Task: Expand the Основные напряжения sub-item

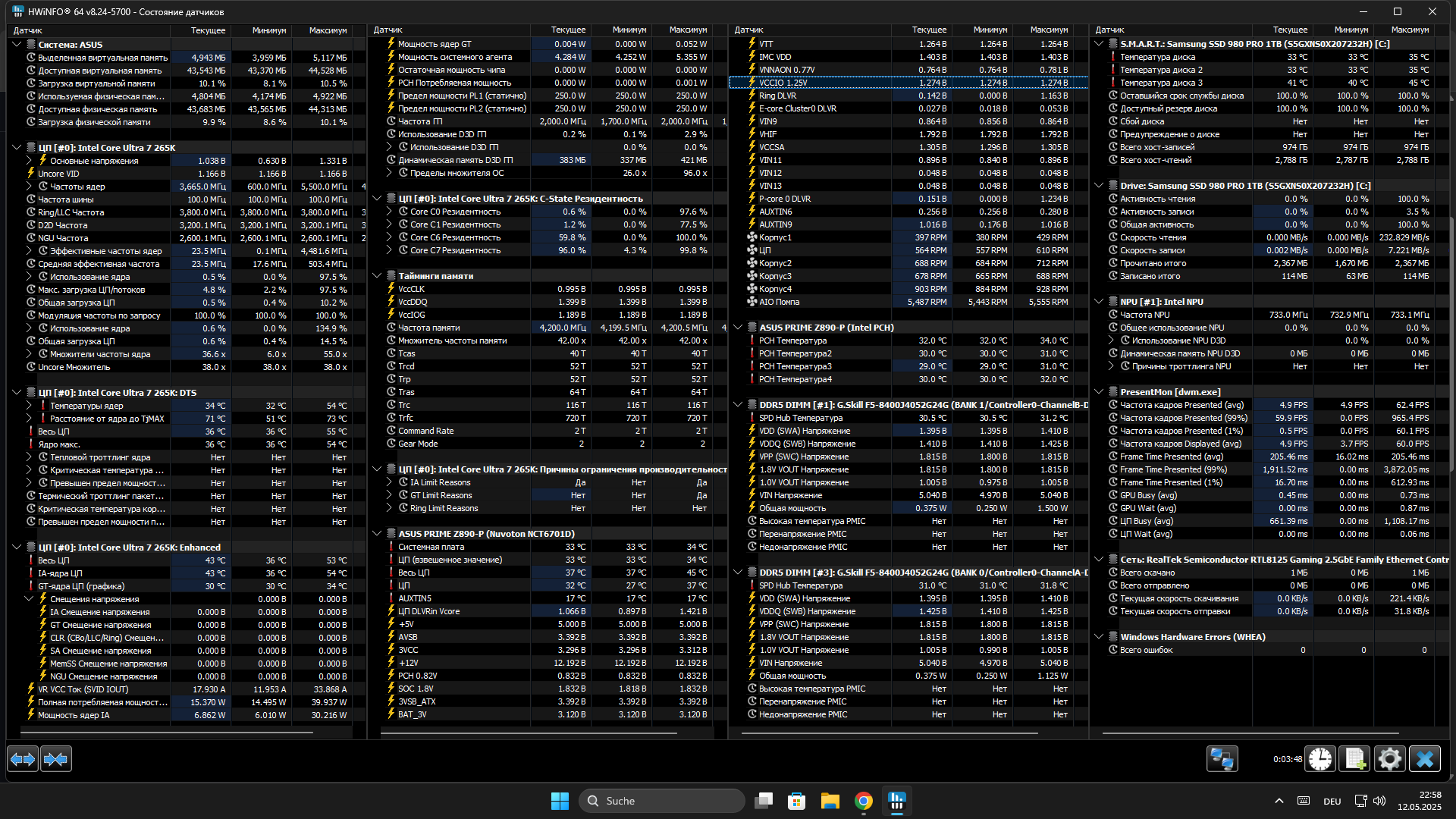Action: tap(29, 161)
